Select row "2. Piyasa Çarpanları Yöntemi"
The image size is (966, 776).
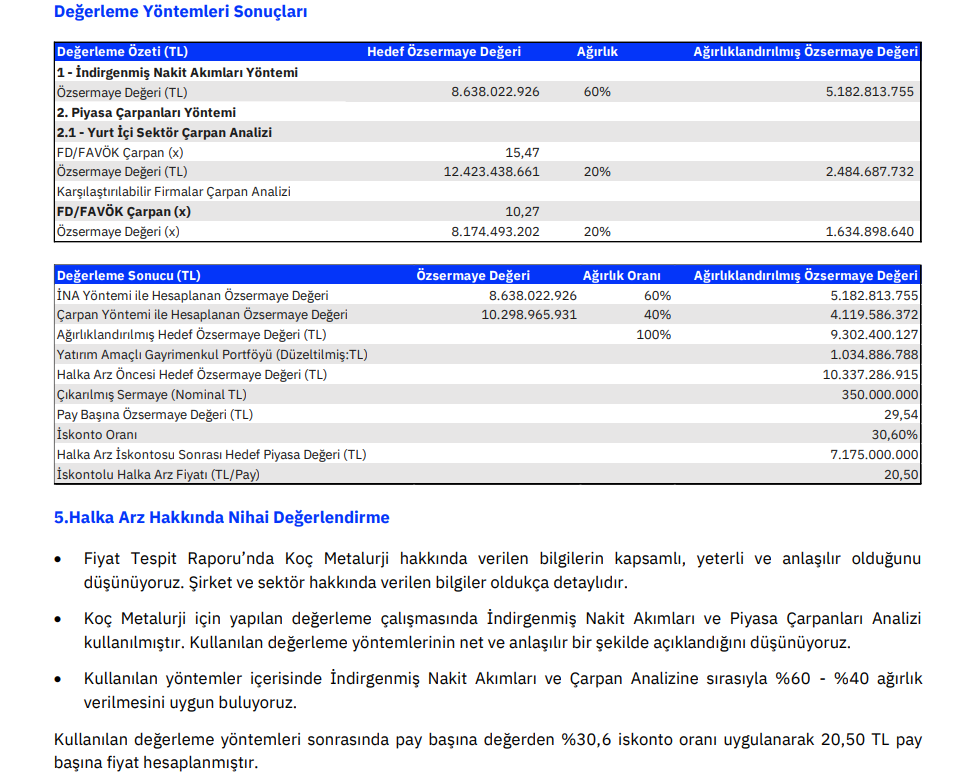pos(487,113)
